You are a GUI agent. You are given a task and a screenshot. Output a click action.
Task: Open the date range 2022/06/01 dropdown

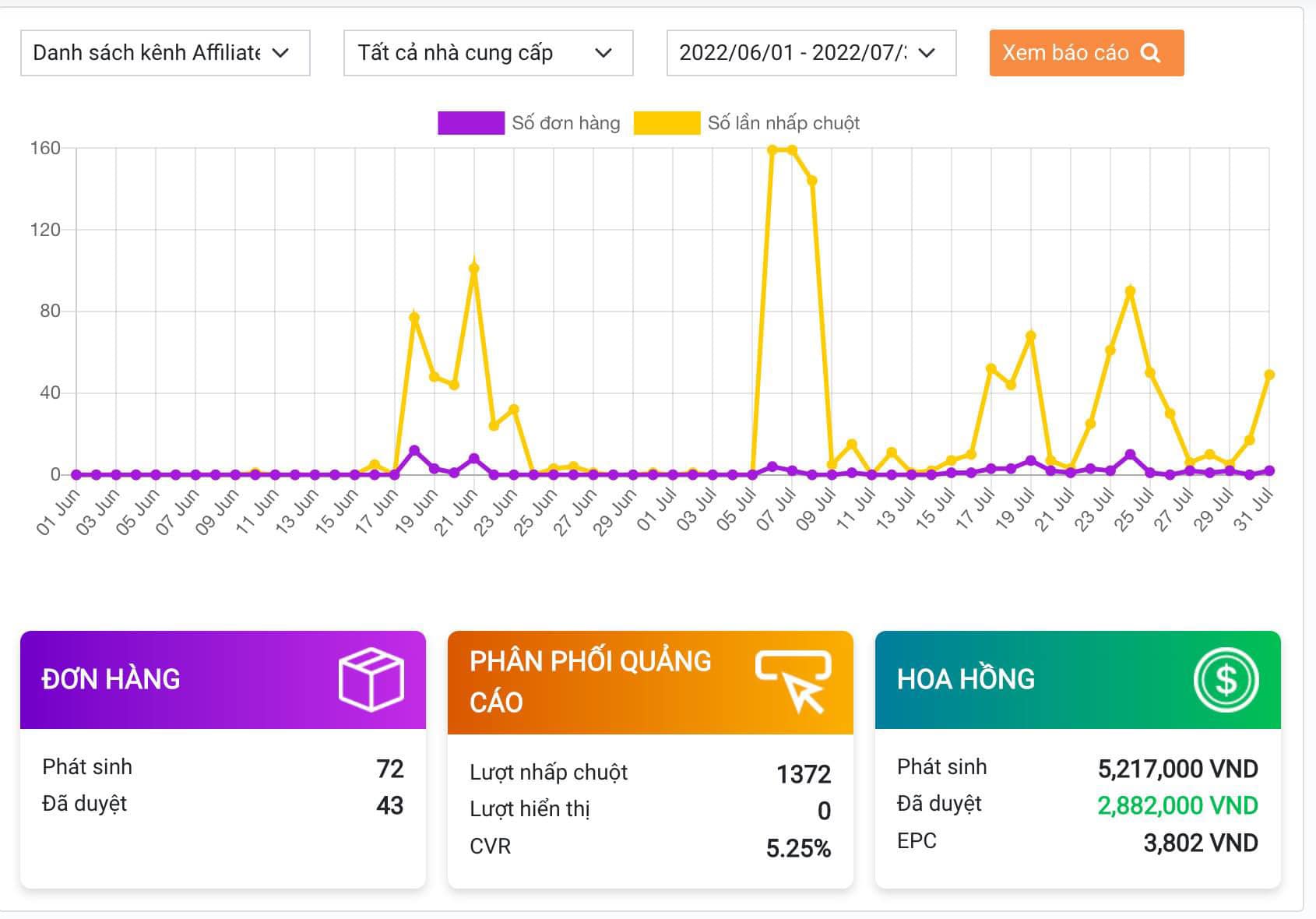811,53
